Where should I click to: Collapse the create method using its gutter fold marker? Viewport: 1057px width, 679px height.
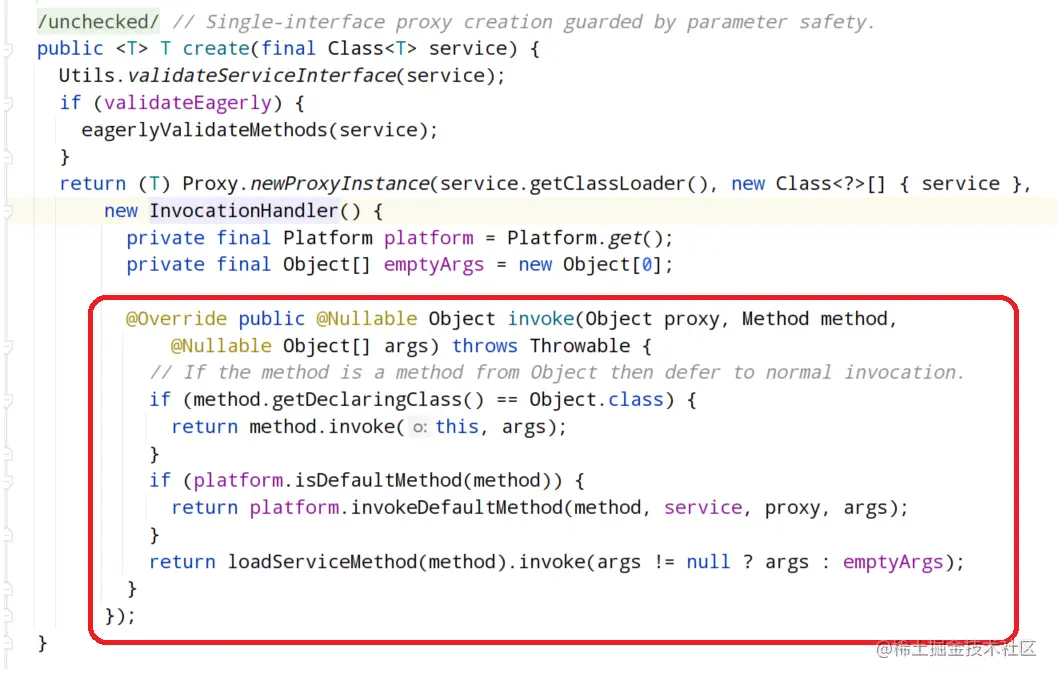pos(8,49)
